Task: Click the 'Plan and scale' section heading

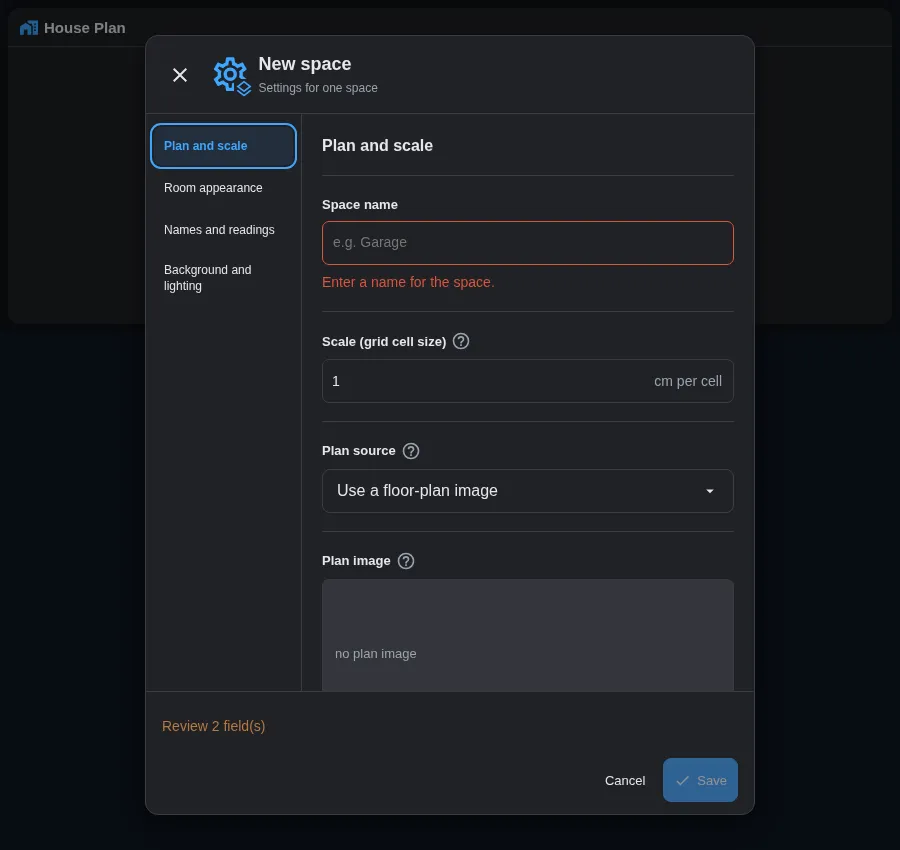Action: pyautogui.click(x=377, y=146)
